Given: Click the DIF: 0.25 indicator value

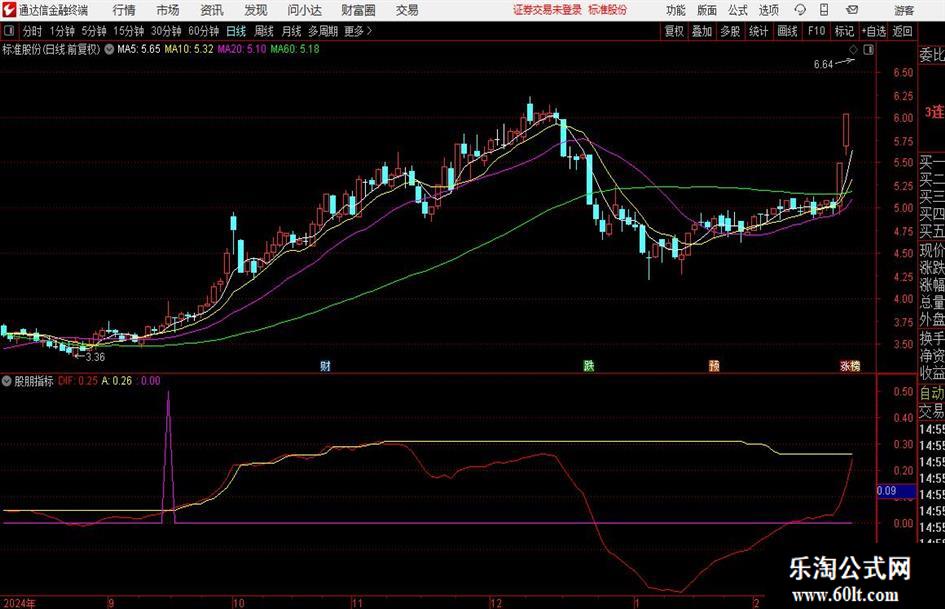Looking at the screenshot, I should 78,381.
